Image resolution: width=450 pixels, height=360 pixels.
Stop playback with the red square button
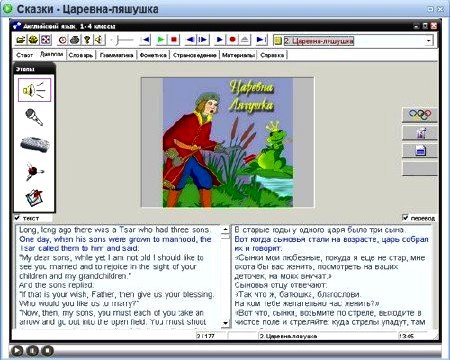coord(174,40)
